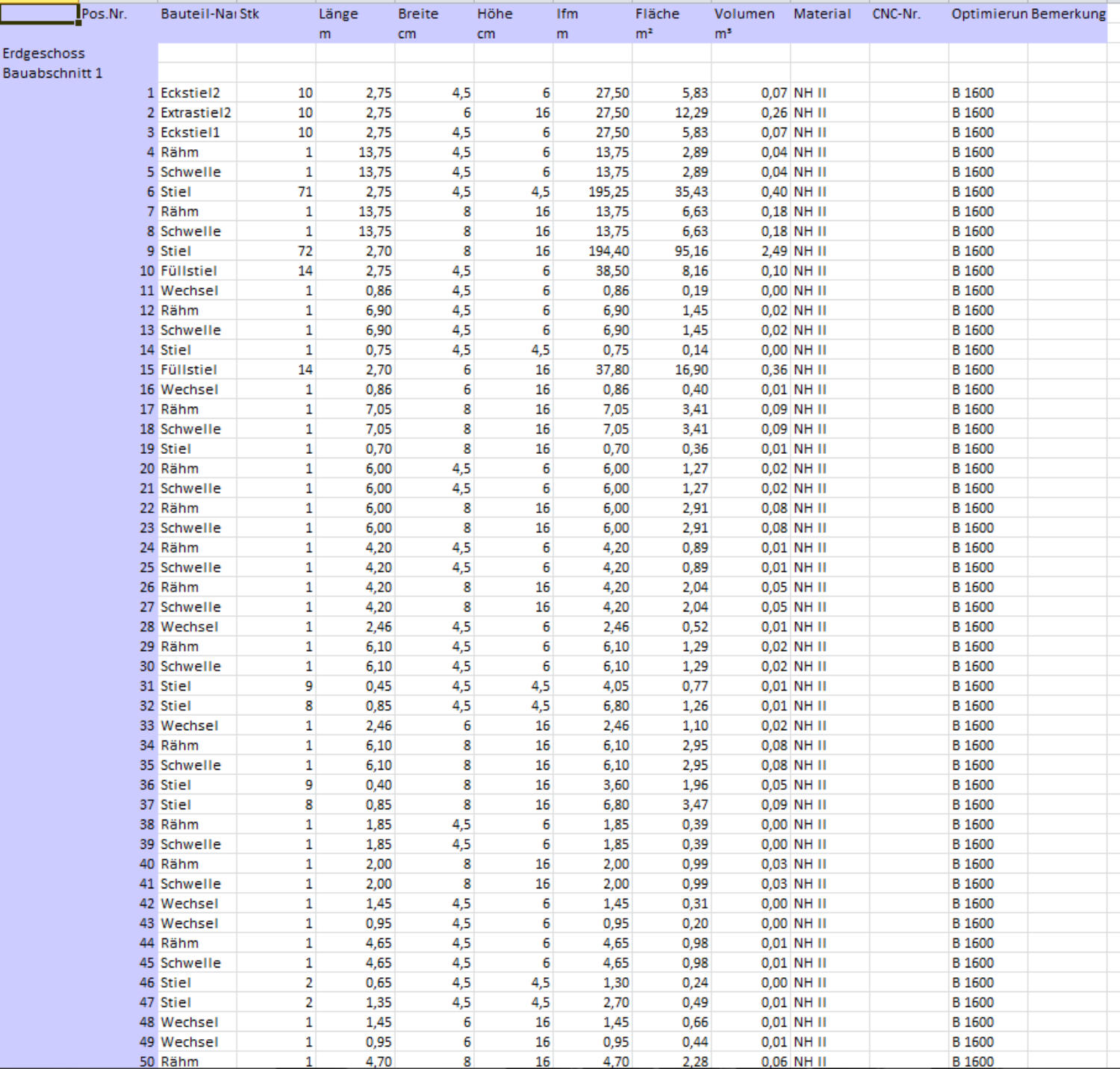
Task: Select the 'Breite' header cell
Action: [435, 13]
